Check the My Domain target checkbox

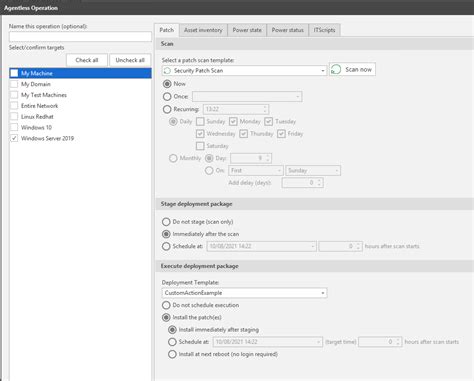point(14,84)
